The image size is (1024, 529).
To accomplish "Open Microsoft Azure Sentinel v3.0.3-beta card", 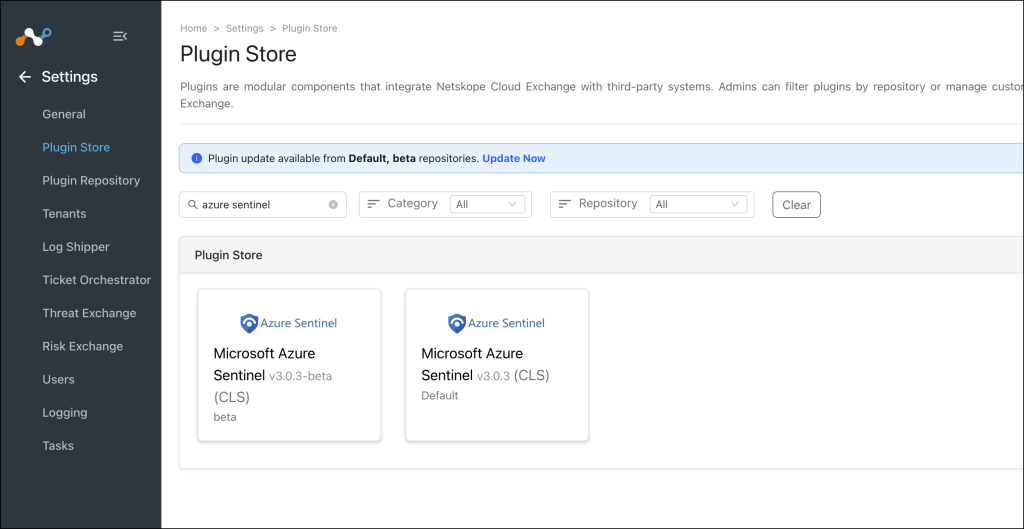I will [289, 365].
